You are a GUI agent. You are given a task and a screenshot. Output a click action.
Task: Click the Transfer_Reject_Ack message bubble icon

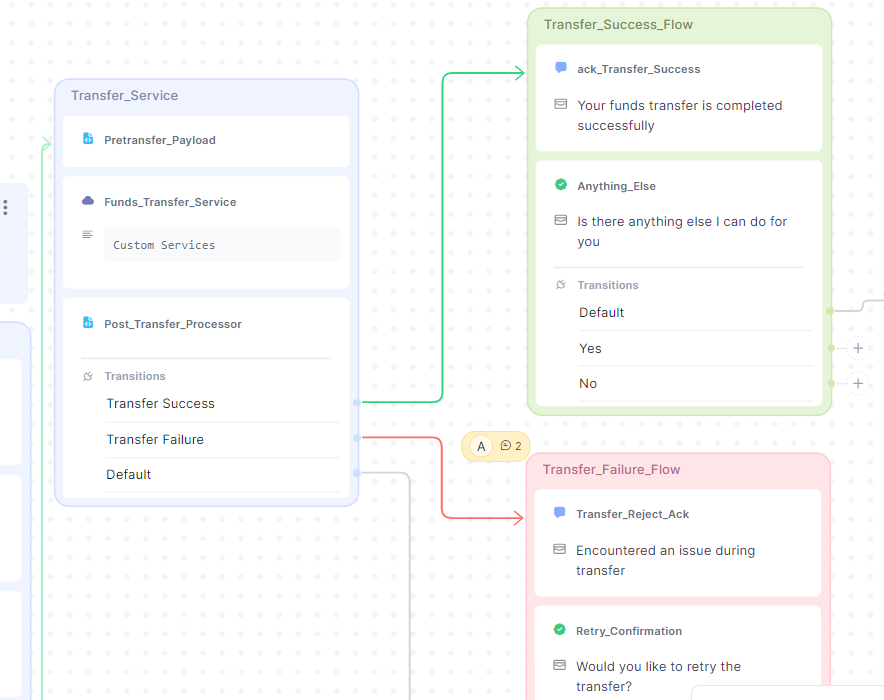coord(560,514)
